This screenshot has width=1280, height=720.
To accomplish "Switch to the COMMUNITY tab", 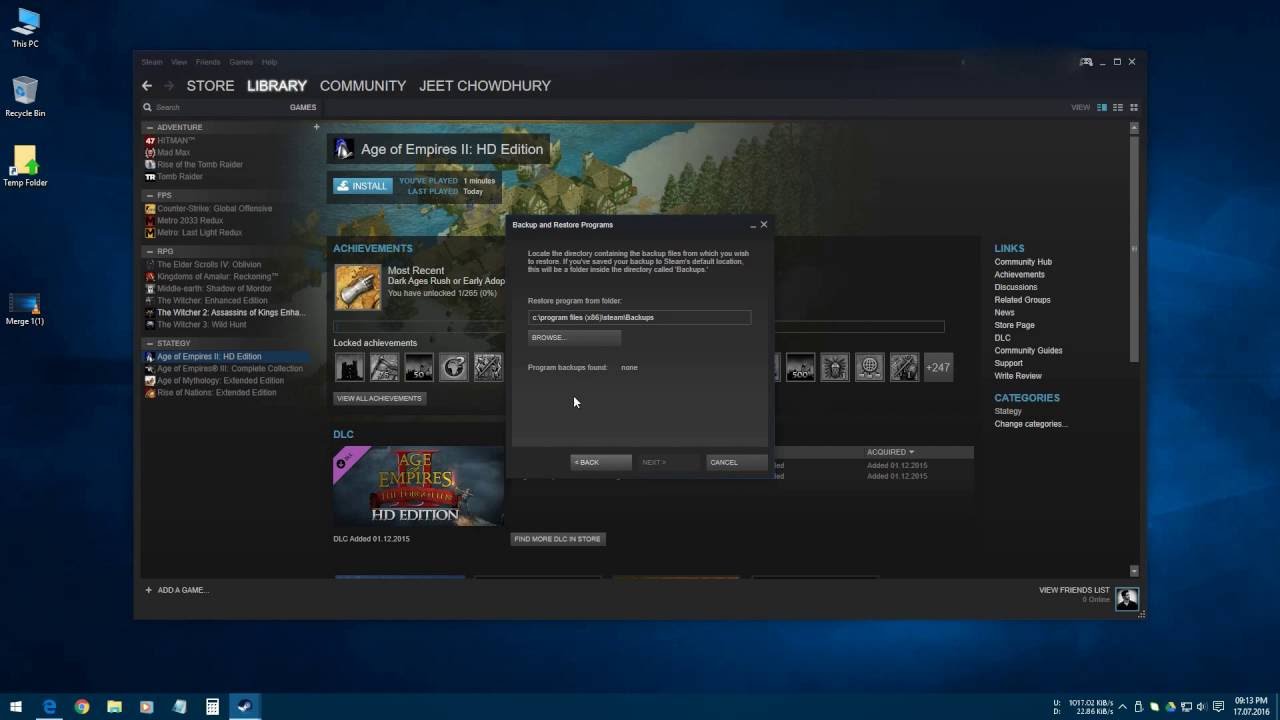I will click(363, 86).
